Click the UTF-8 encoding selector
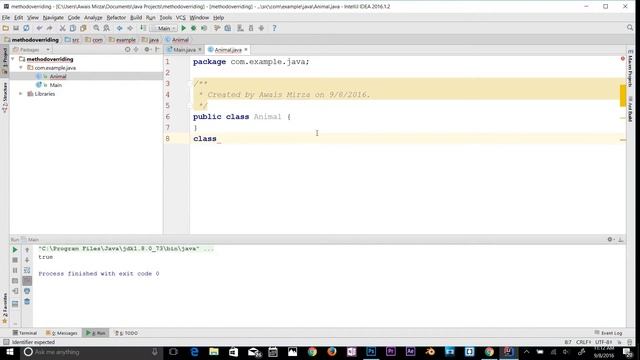640x360 pixels. point(603,342)
